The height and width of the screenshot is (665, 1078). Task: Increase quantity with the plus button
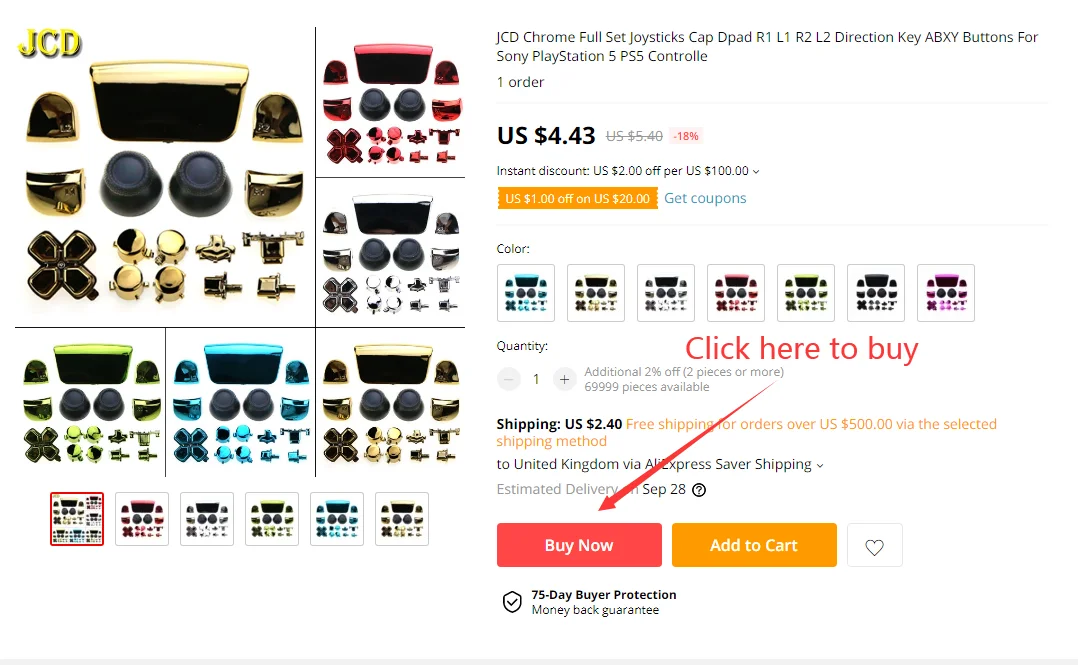[x=564, y=379]
